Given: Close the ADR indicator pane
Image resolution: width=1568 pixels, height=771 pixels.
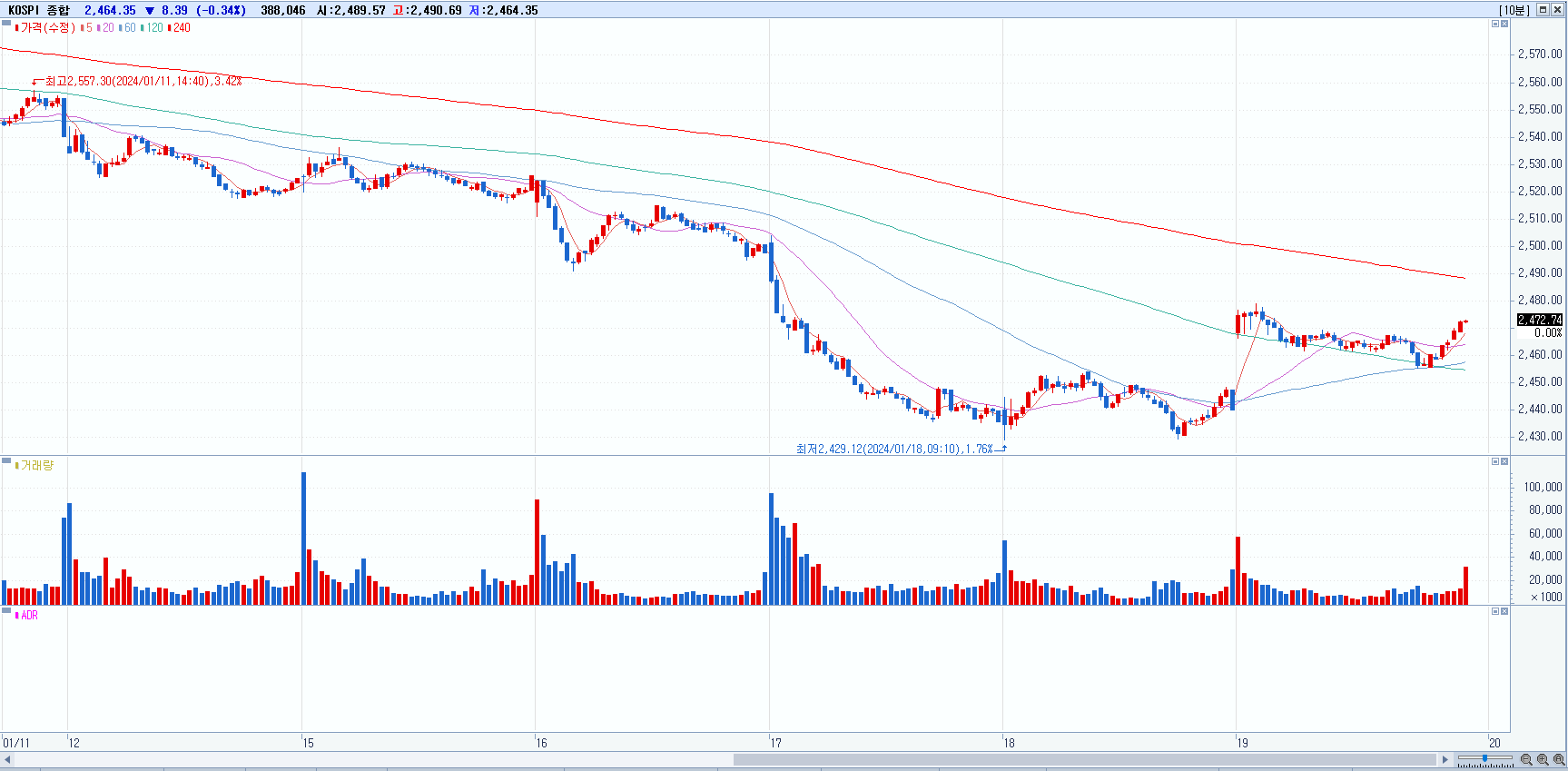Looking at the screenshot, I should tap(1504, 611).
